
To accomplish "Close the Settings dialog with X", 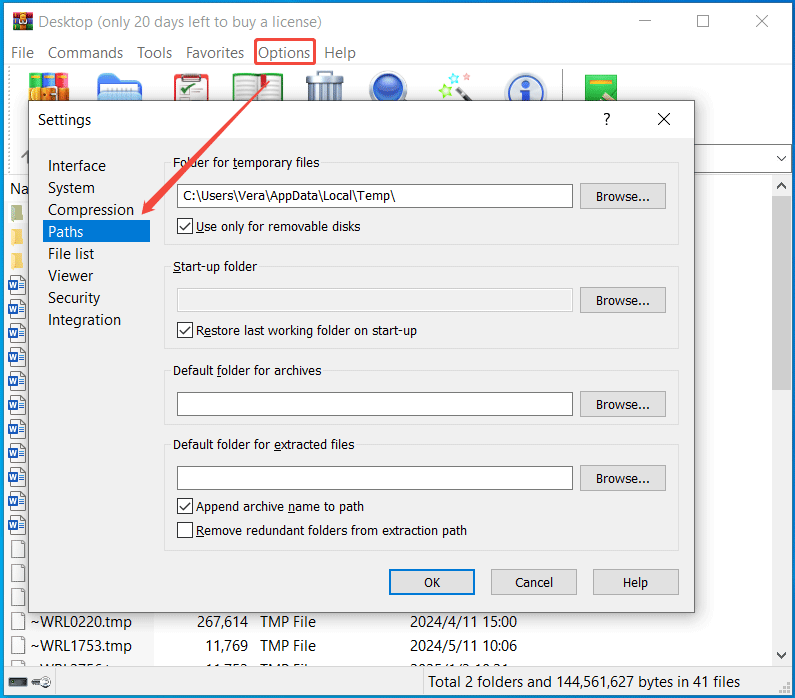I will point(664,119).
